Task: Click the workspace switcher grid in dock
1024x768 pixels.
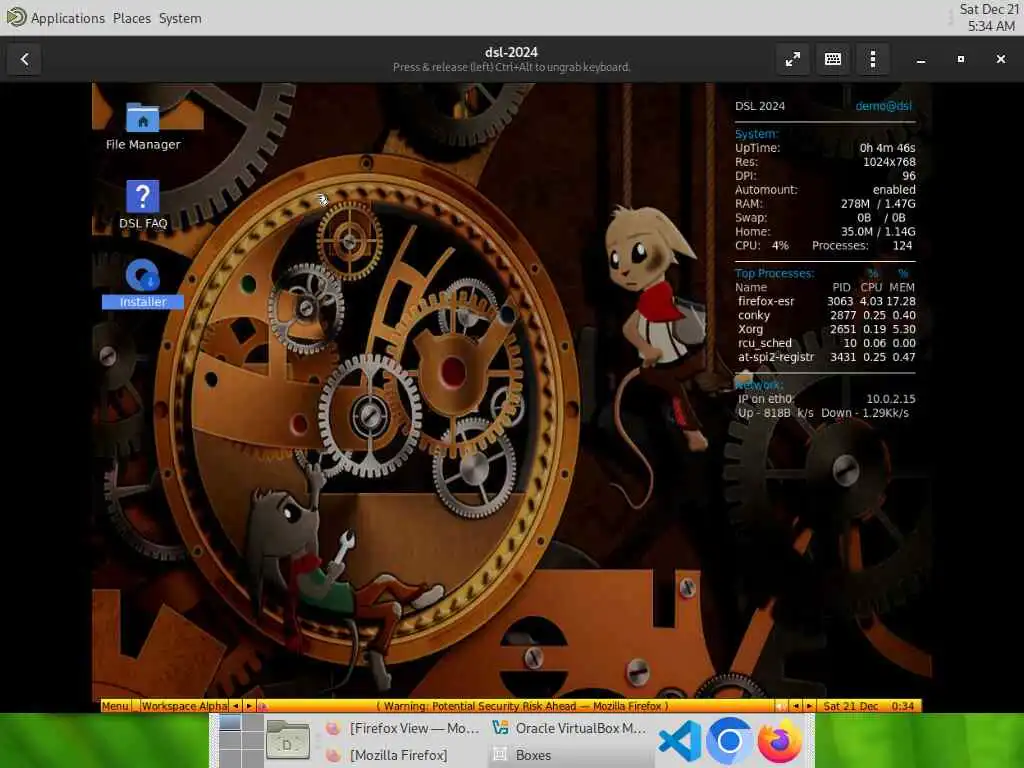Action: pyautogui.click(x=242, y=741)
